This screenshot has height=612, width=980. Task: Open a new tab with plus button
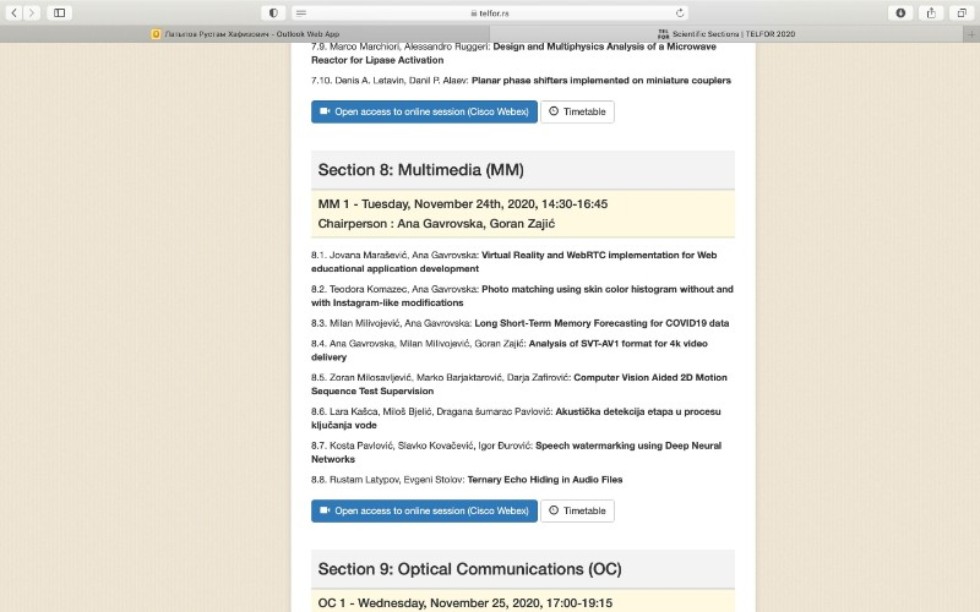point(971,33)
